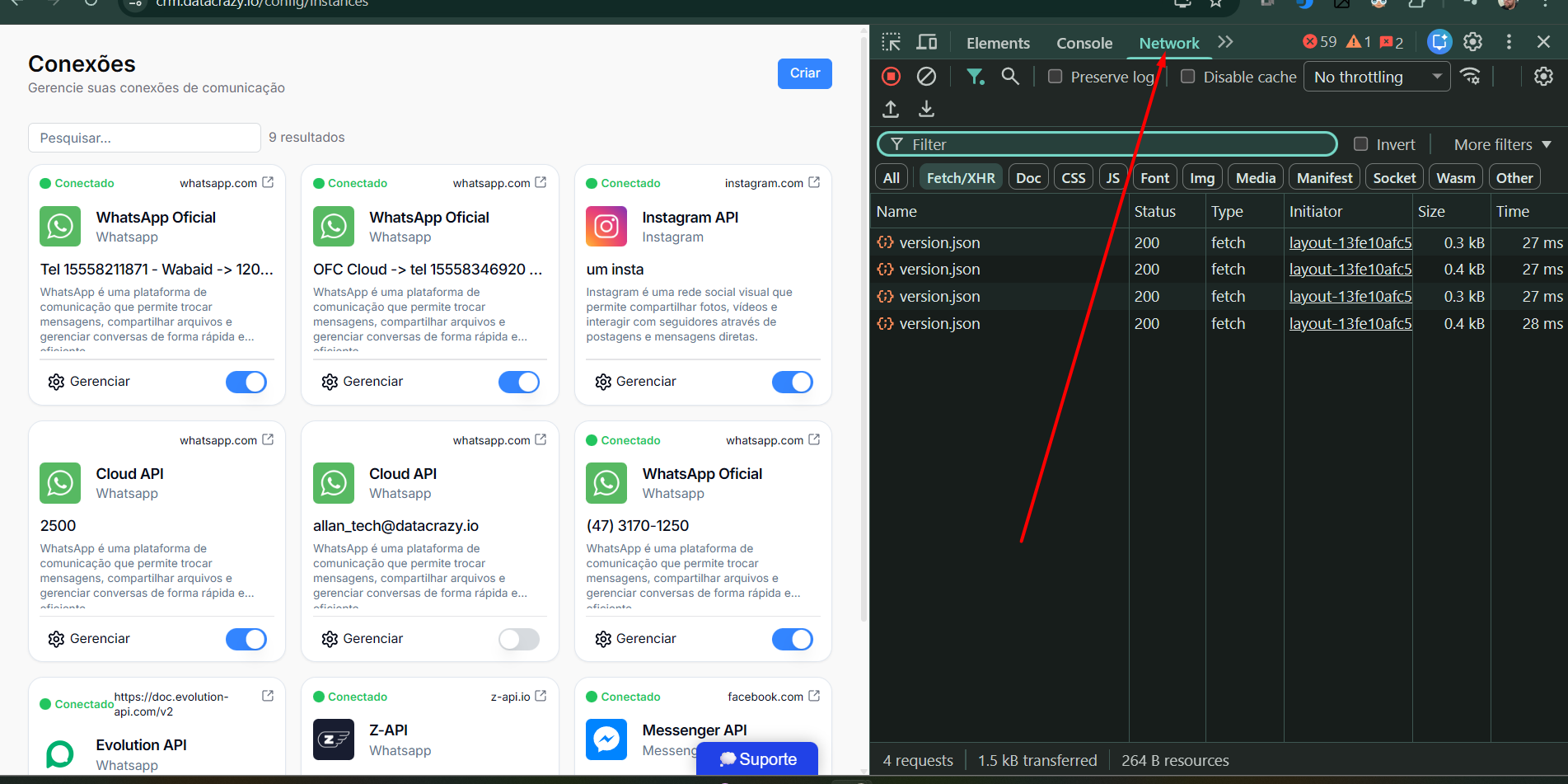Screen dimensions: 1568x784
Task: Toggle the OFC Cloud connection switch
Action: click(x=519, y=383)
